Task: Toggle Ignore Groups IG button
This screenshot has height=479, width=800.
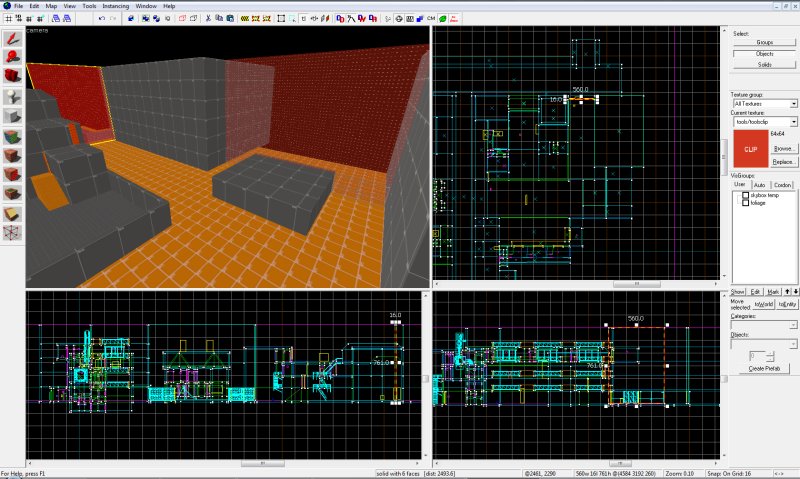Action: point(167,18)
